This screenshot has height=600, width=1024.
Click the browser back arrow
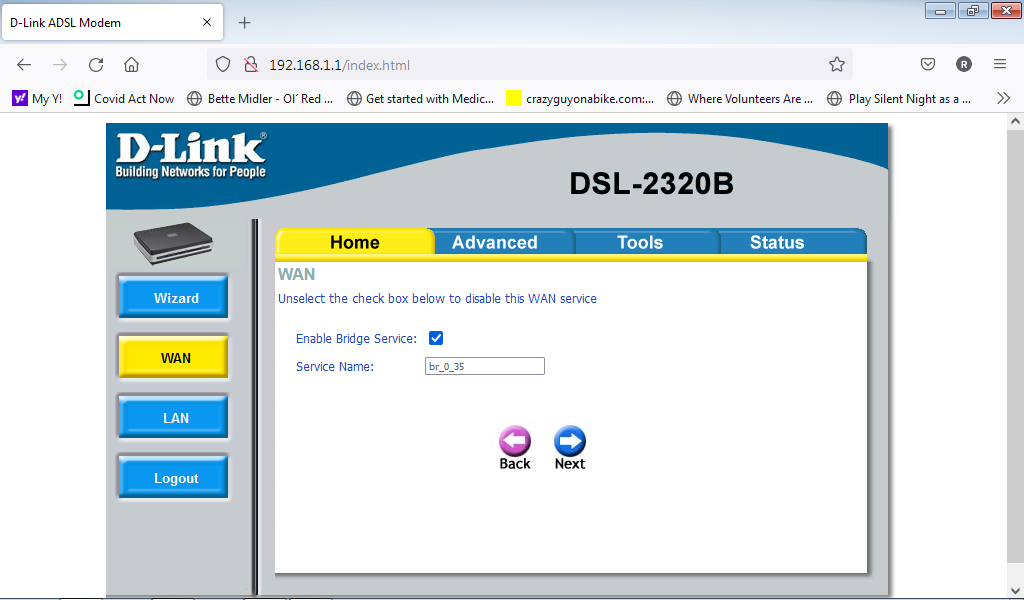[24, 65]
